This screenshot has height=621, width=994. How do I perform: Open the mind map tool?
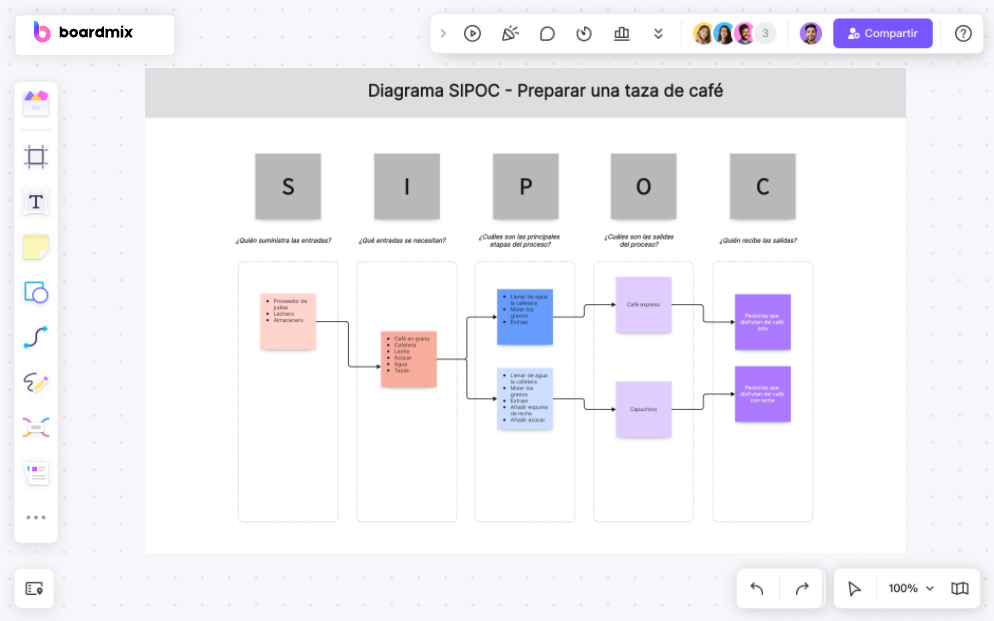point(36,427)
